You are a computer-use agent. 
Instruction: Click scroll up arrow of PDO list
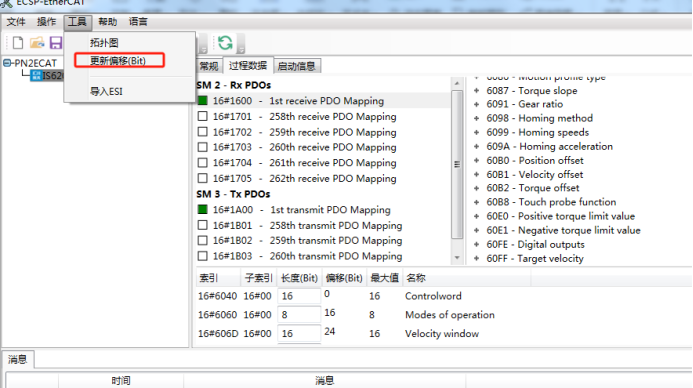point(457,83)
